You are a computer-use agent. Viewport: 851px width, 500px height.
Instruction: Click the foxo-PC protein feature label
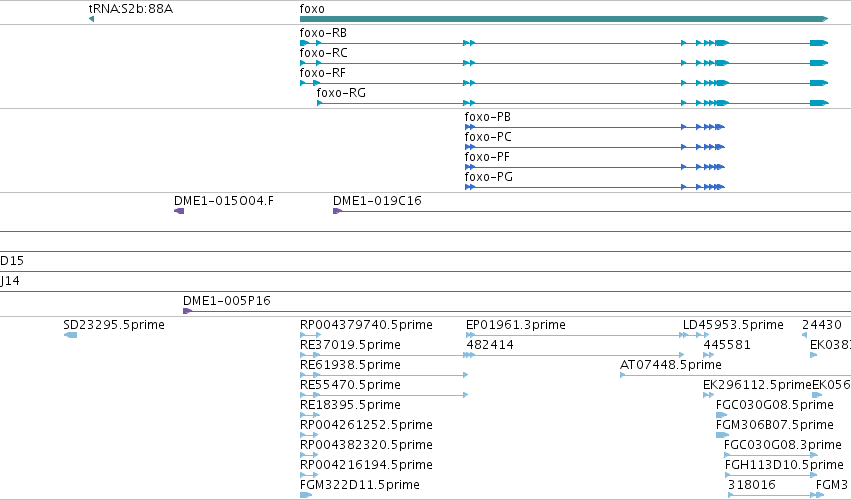(488, 137)
